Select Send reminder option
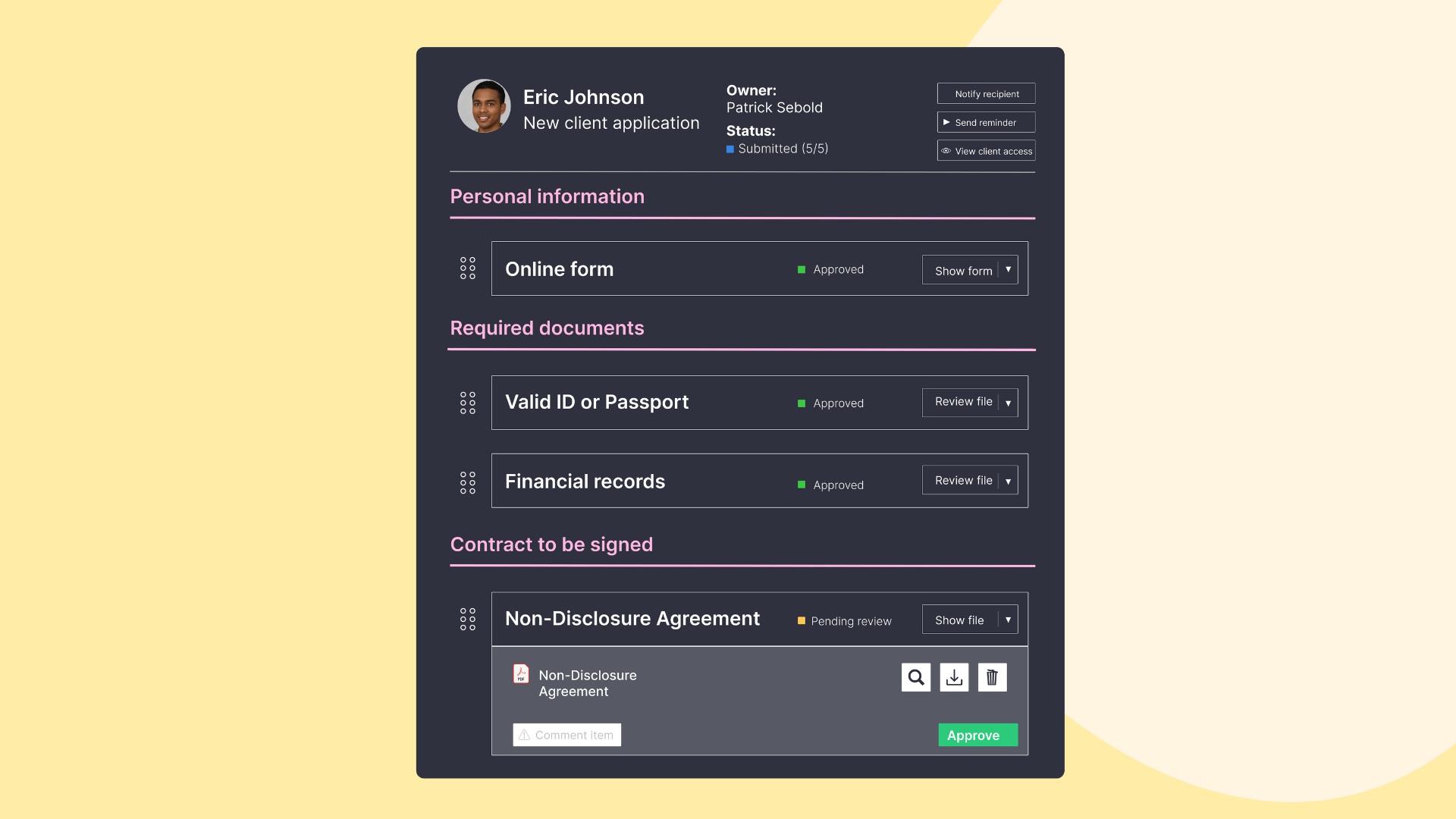 985,122
